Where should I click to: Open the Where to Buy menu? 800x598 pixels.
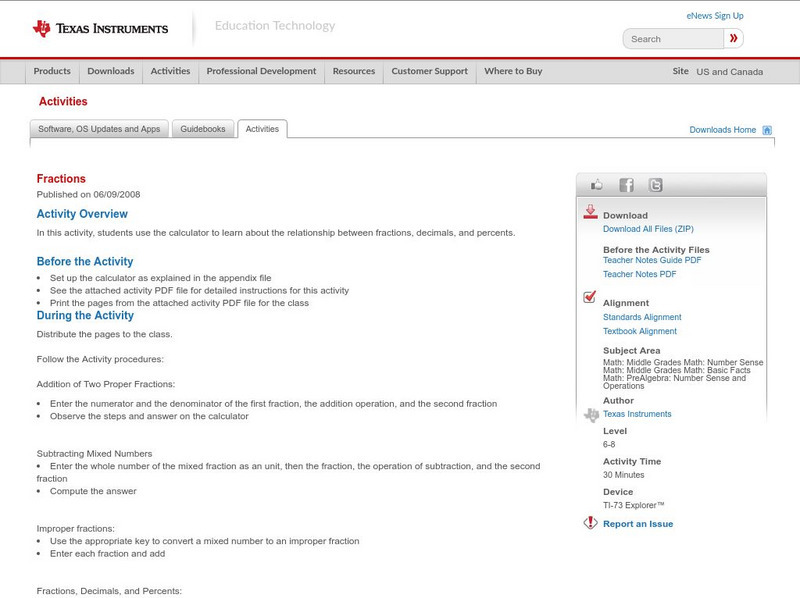pos(513,72)
